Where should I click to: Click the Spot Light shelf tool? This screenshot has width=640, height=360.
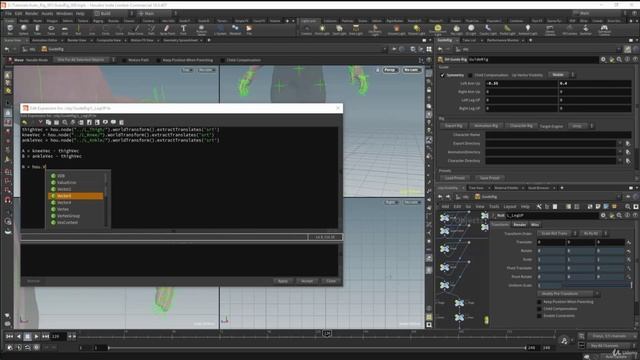click(339, 29)
